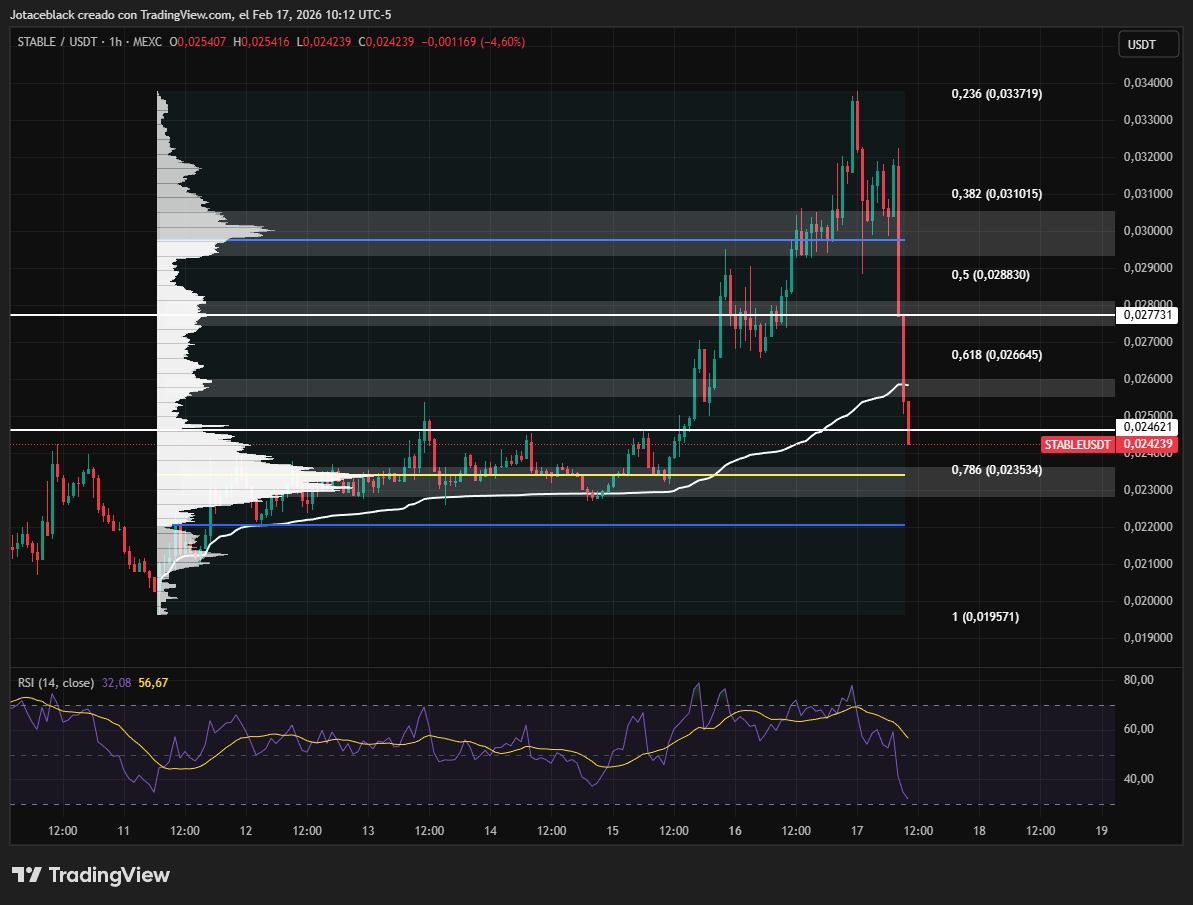Select the RSI (14, close) indicator label

click(x=55, y=682)
